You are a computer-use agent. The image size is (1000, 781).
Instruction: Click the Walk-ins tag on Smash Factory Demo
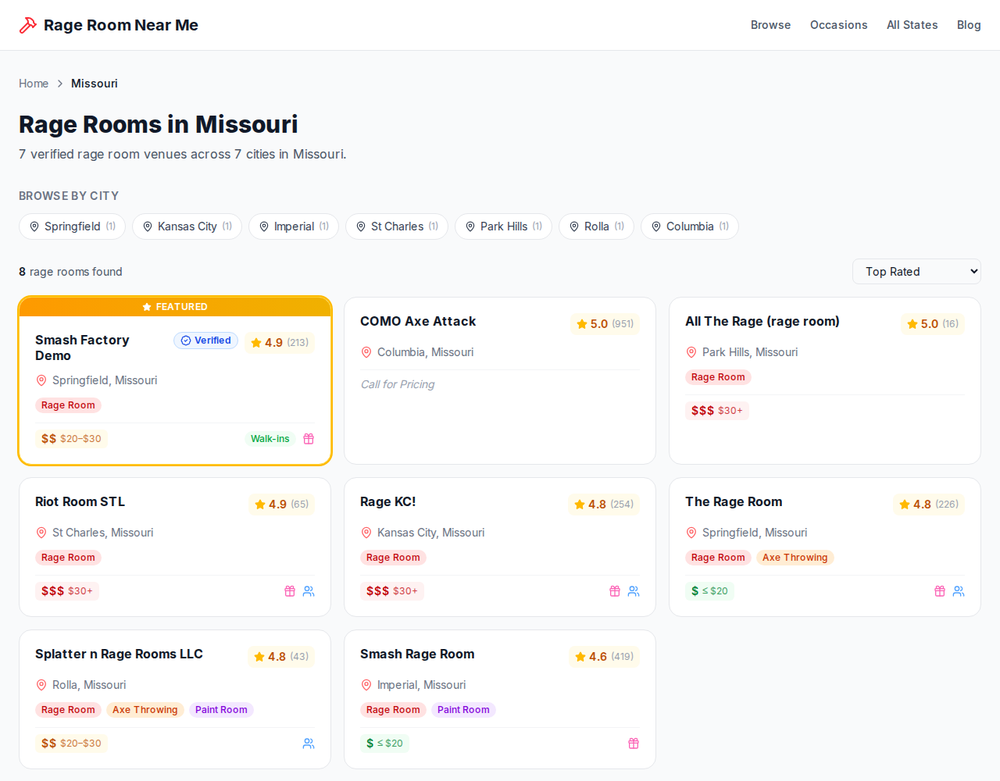270,439
